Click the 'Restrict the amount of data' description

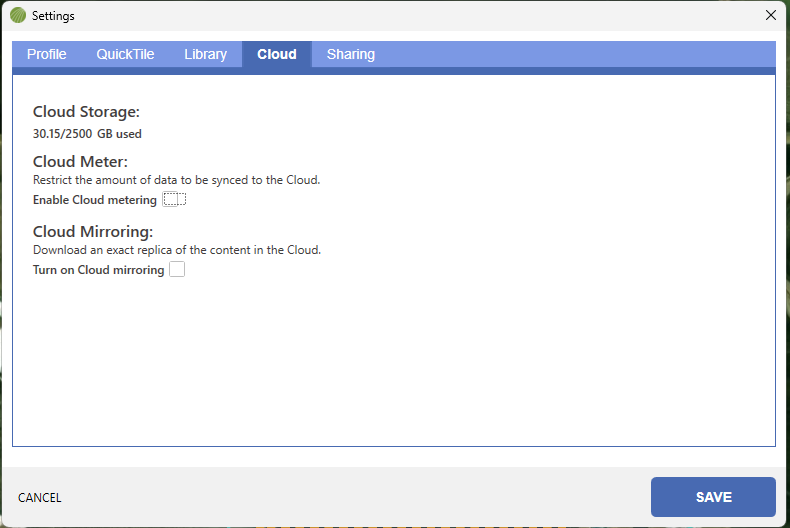coord(176,180)
